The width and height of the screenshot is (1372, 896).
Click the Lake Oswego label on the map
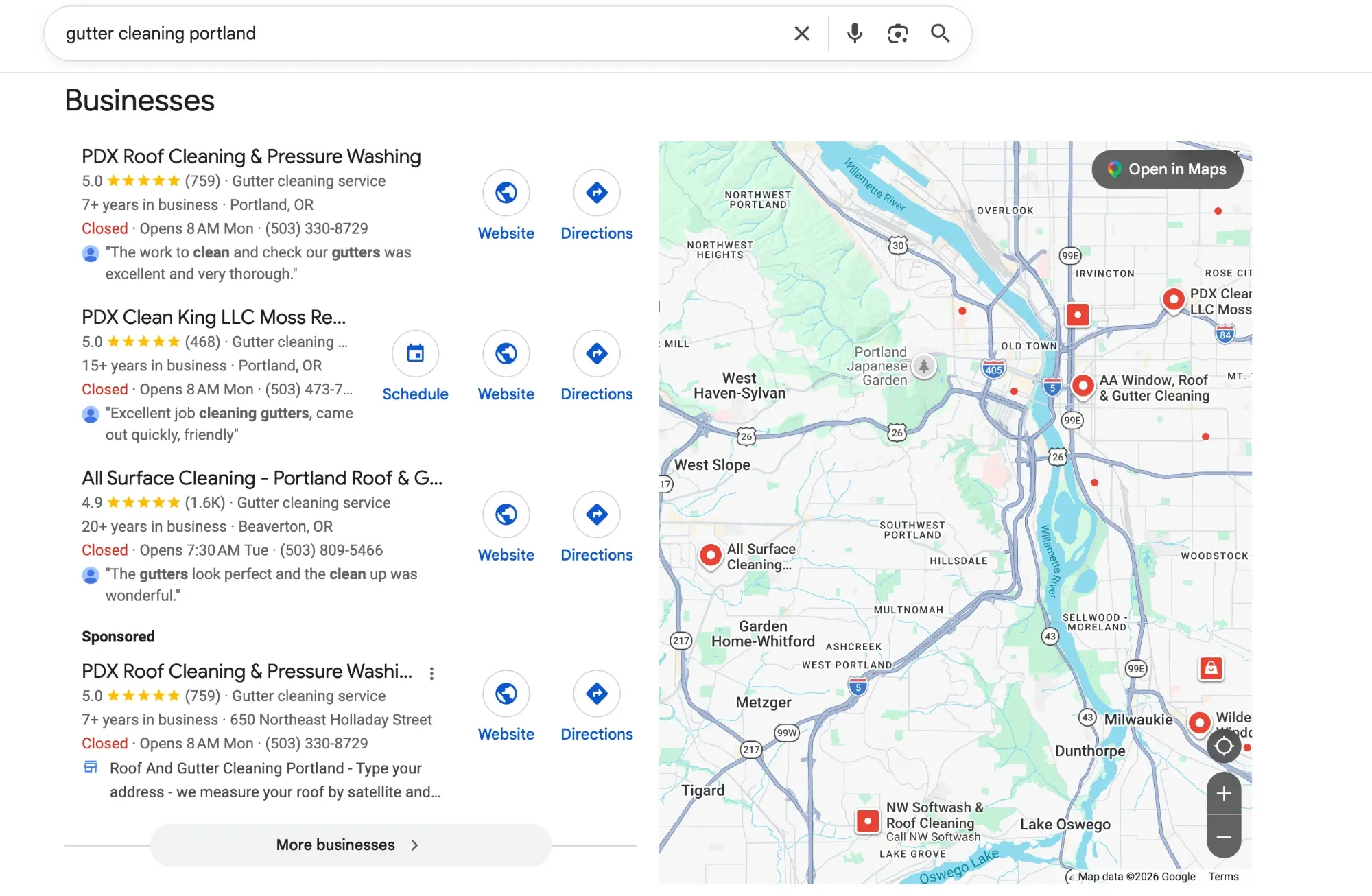(x=1065, y=824)
